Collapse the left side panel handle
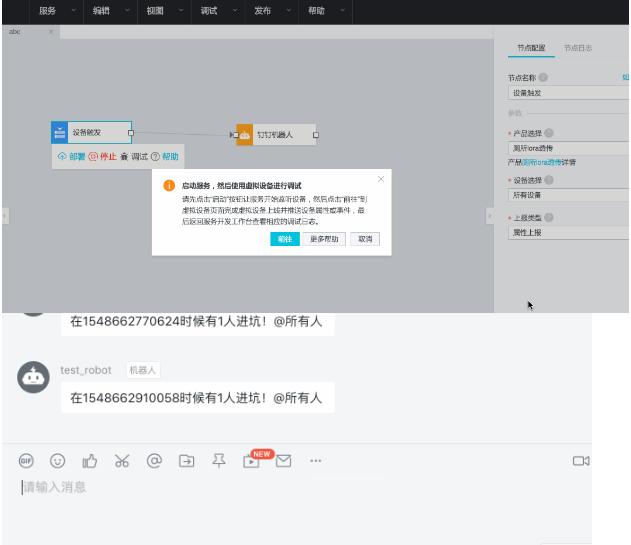Screen dimensions: 631x545 coord(5,216)
